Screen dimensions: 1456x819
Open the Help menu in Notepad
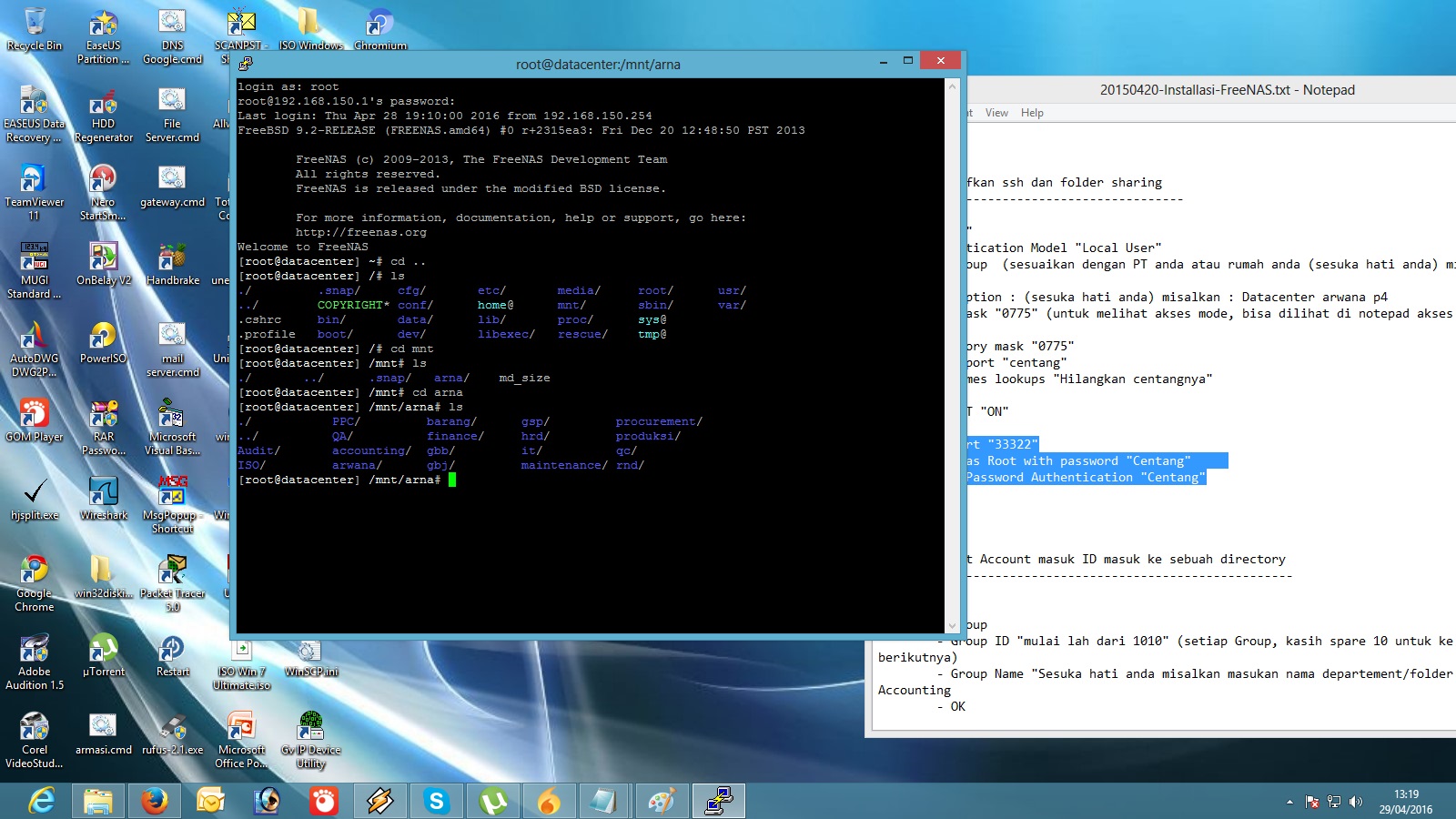click(x=1033, y=113)
